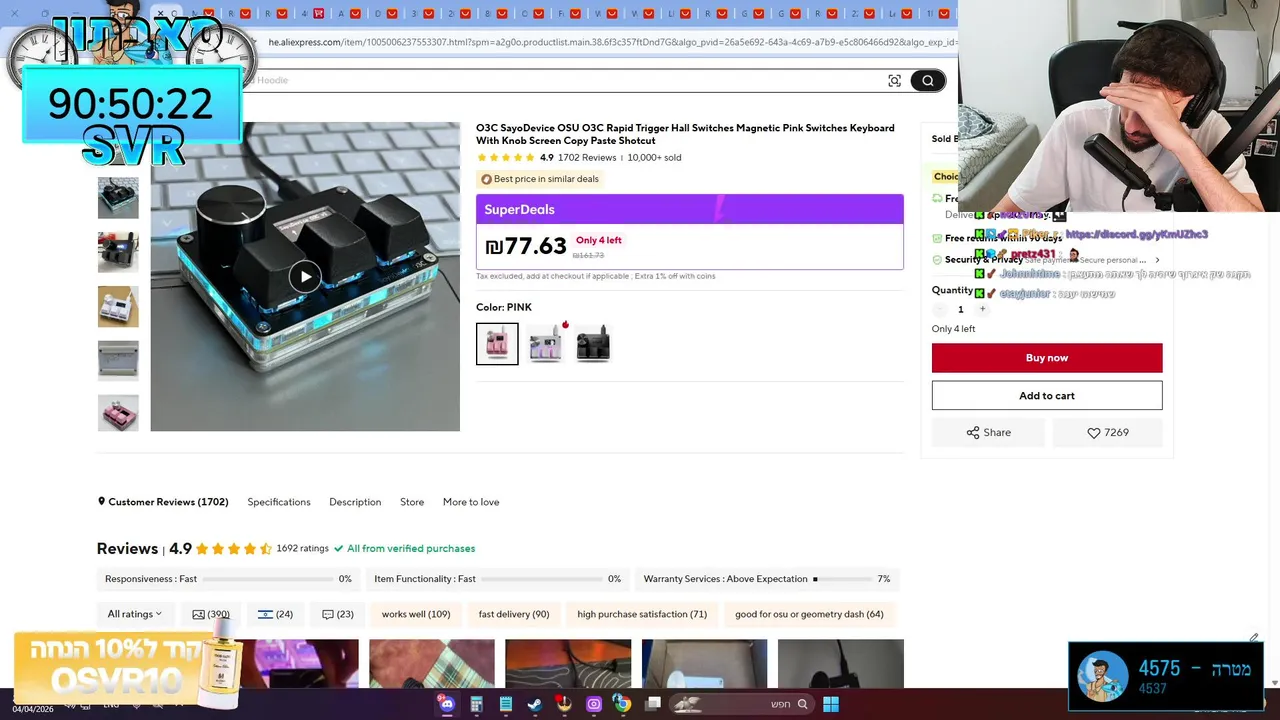Open the All ratings dropdown

[134, 614]
